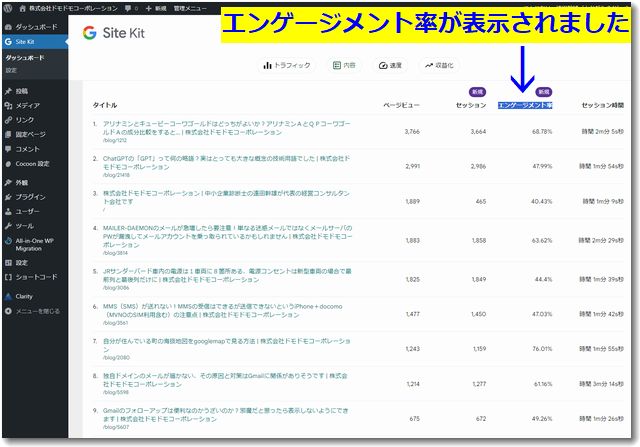Open the アリナミンとキューピーコーワゴールド article link
The image size is (640, 447).
(227, 128)
